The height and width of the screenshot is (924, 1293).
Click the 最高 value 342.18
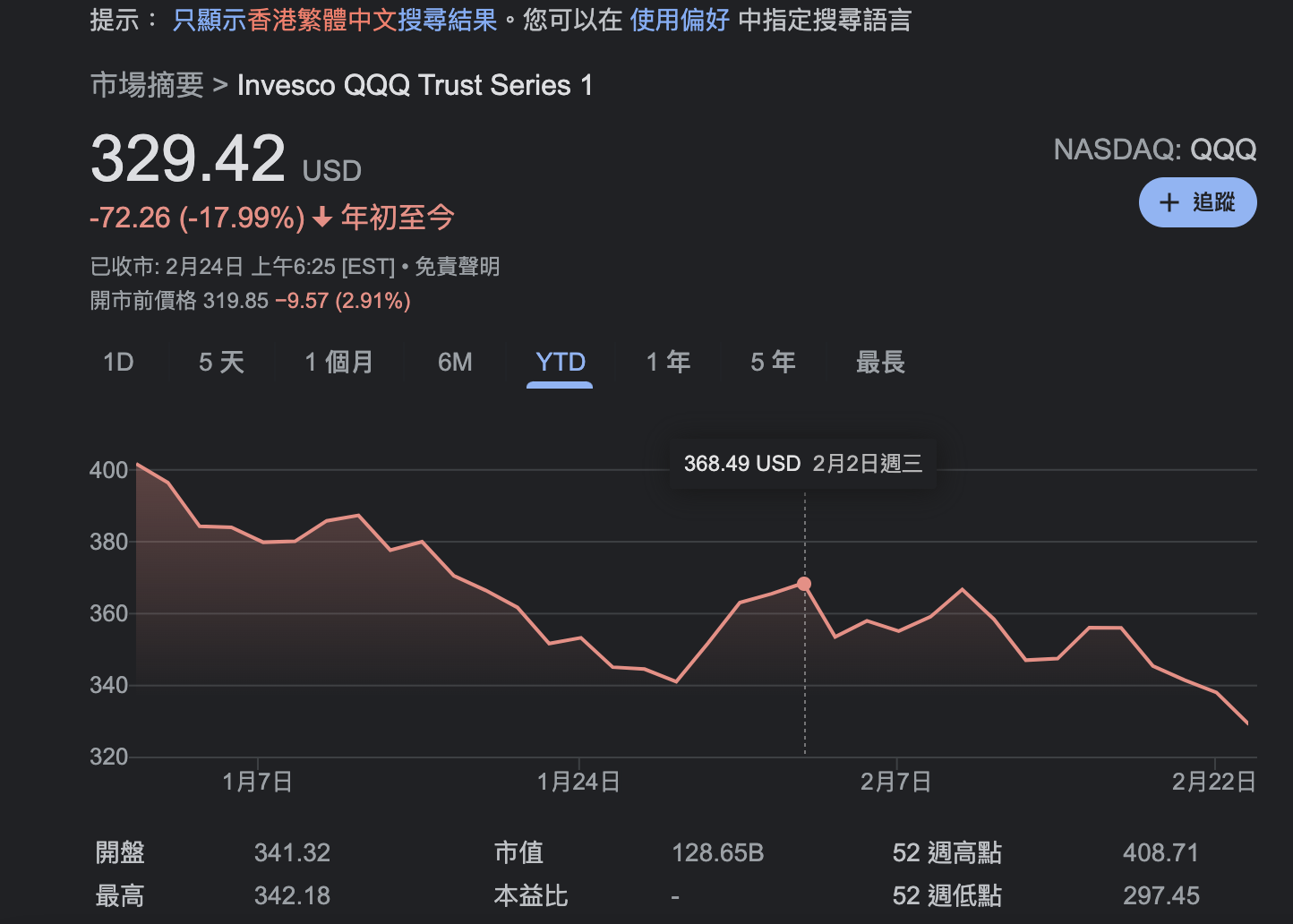[x=293, y=895]
